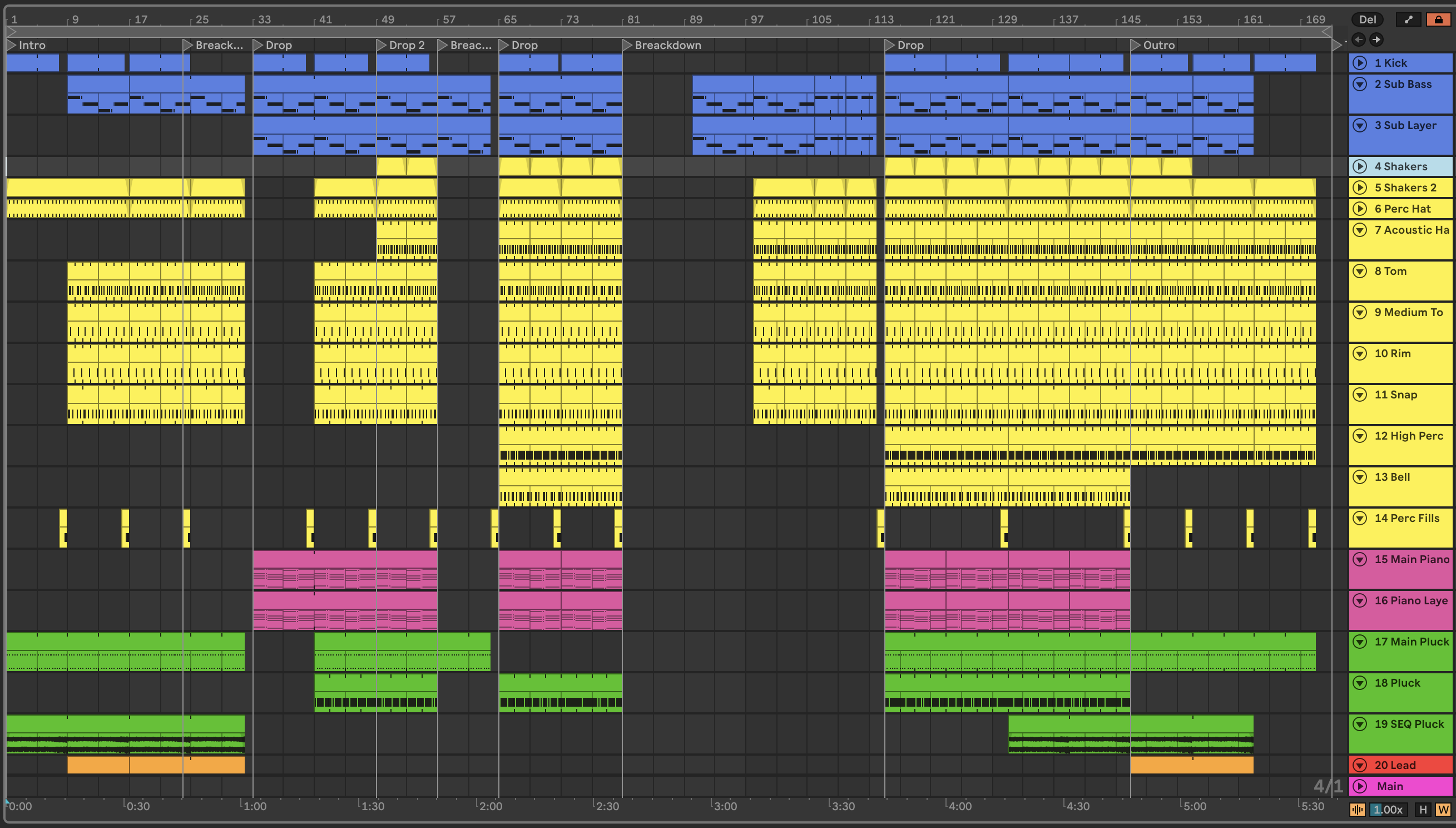Click the 1.00x zoom value field
Screen dimensions: 1456x828
tap(1388, 809)
